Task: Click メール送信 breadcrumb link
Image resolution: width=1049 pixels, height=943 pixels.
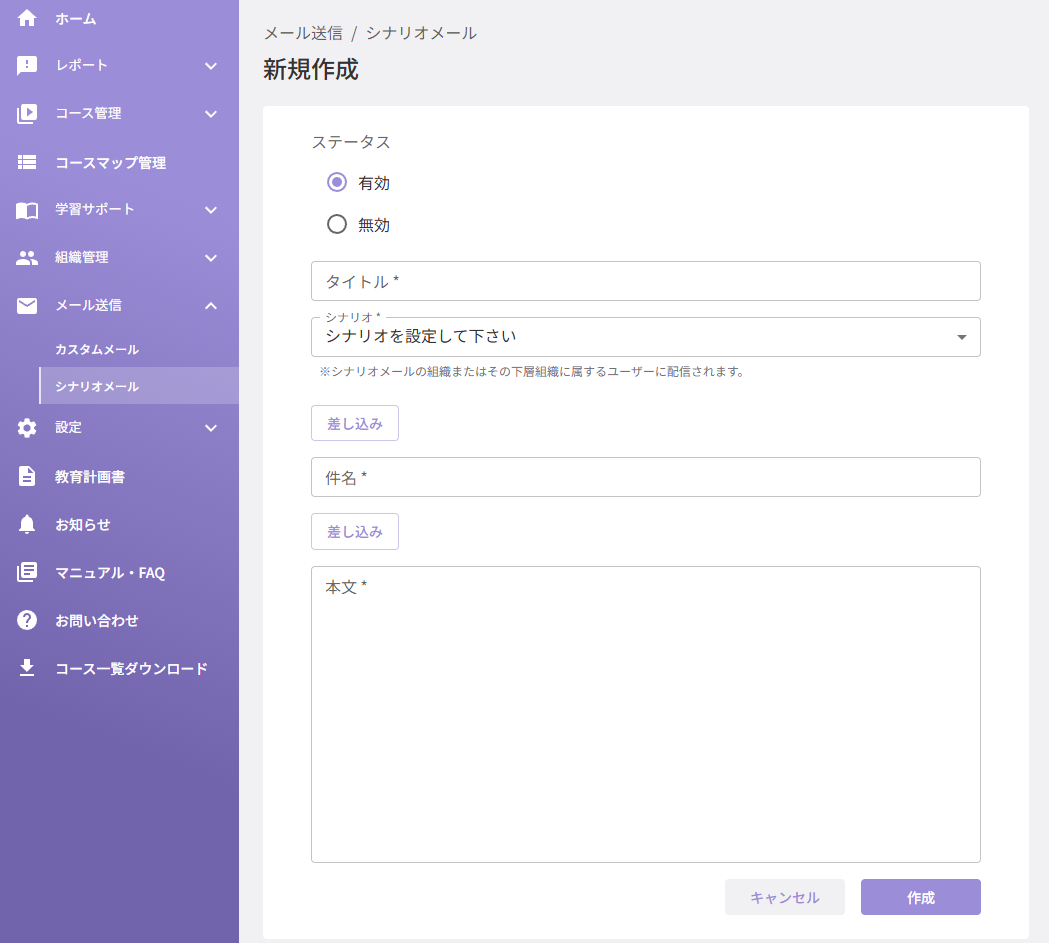Action: [303, 33]
